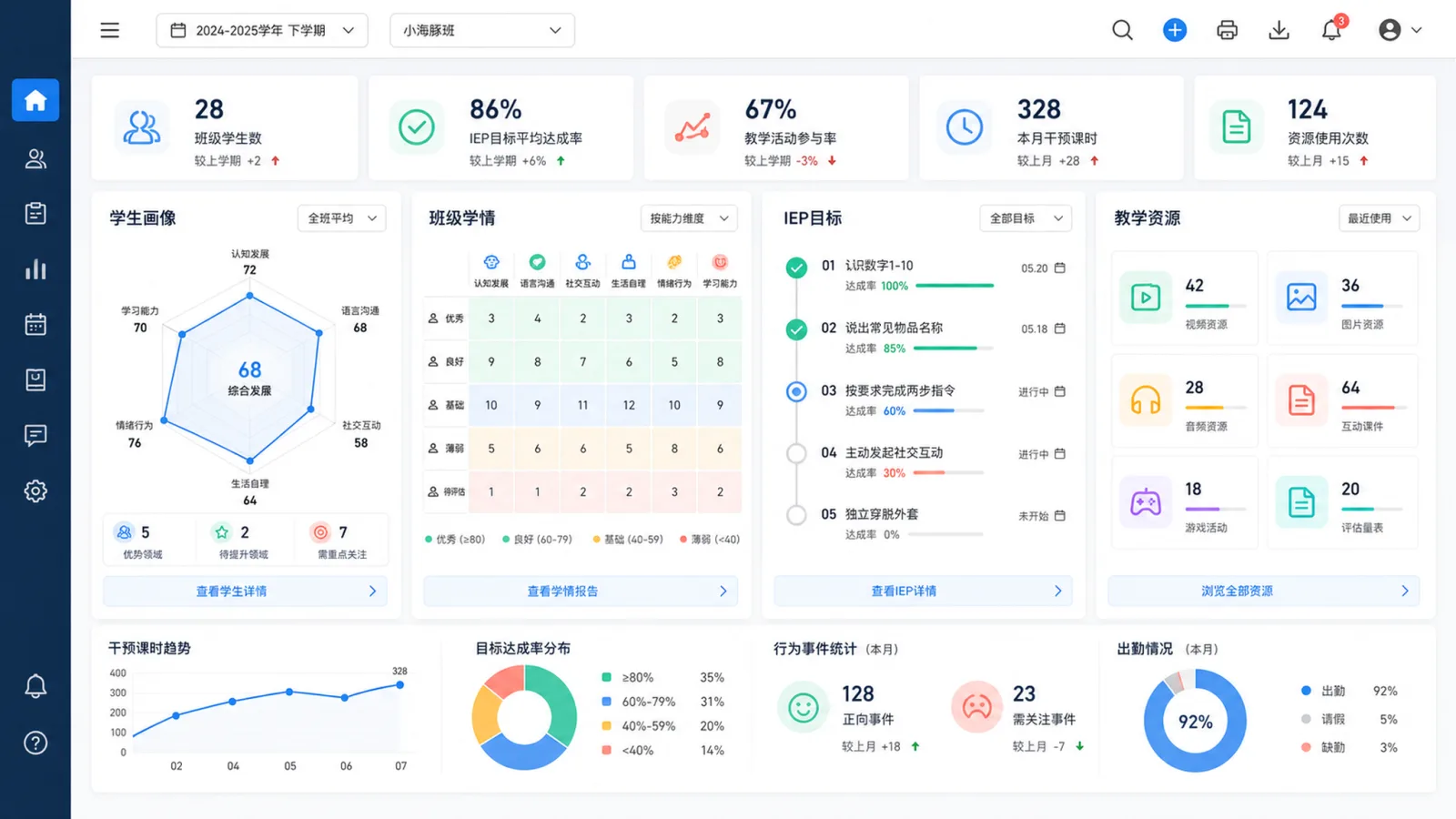This screenshot has width=1456, height=819.
Task: Click the download icon
Action: point(1279,30)
